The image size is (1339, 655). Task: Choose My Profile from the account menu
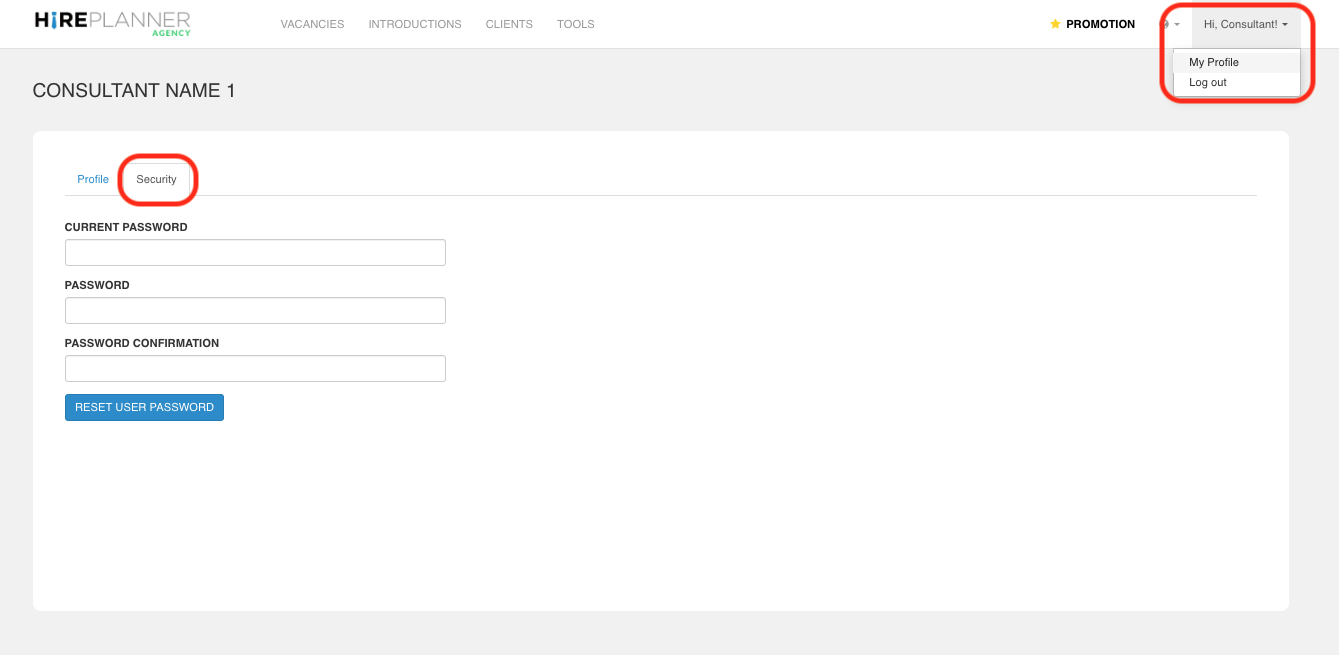click(1213, 62)
